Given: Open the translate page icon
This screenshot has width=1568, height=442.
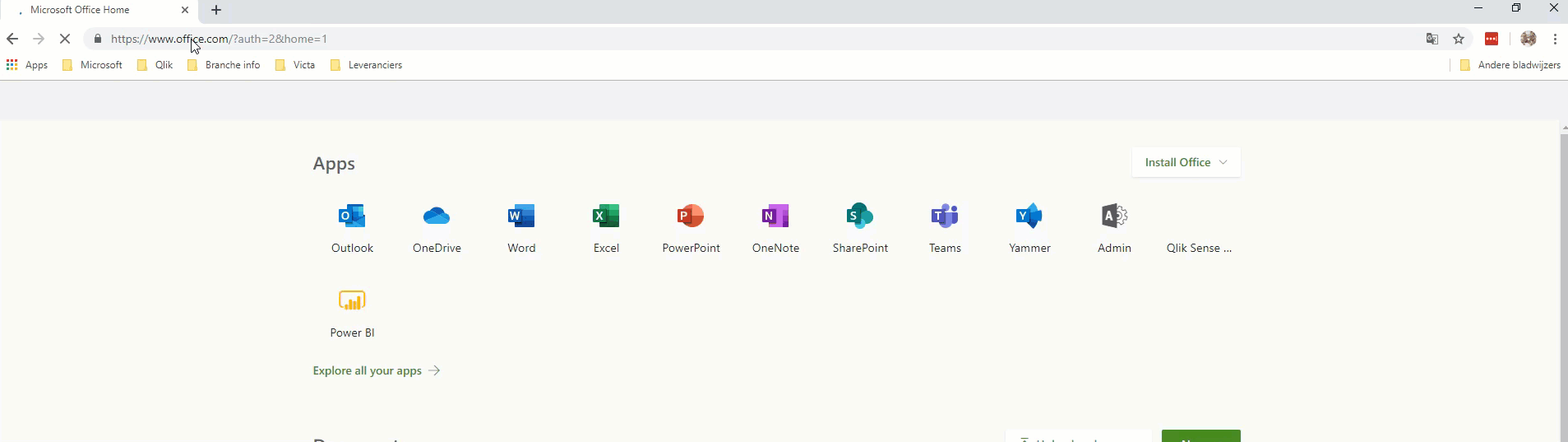Looking at the screenshot, I should (x=1432, y=39).
